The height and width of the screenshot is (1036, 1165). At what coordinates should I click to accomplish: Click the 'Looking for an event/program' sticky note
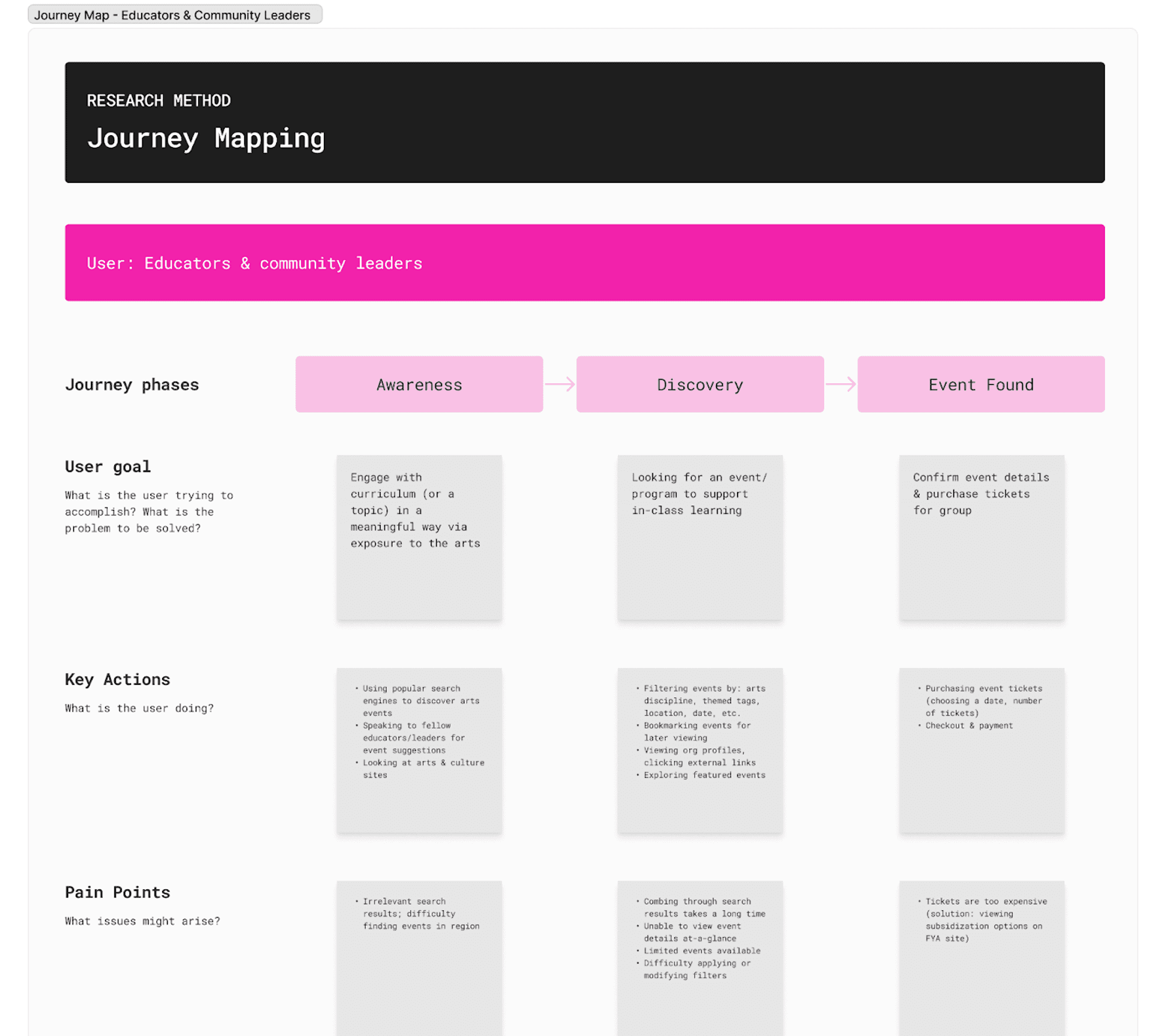point(700,537)
